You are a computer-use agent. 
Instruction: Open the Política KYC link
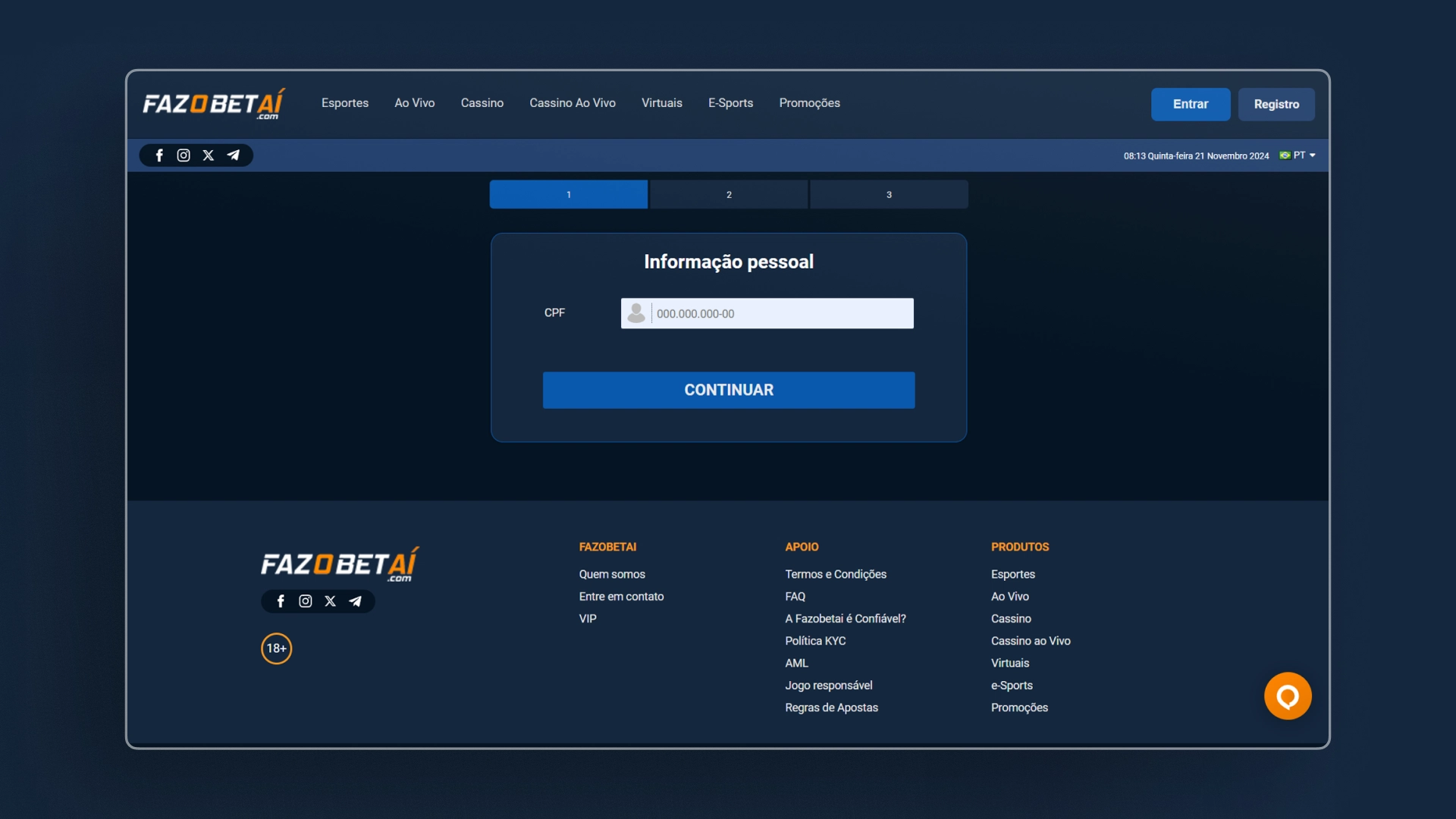point(815,641)
